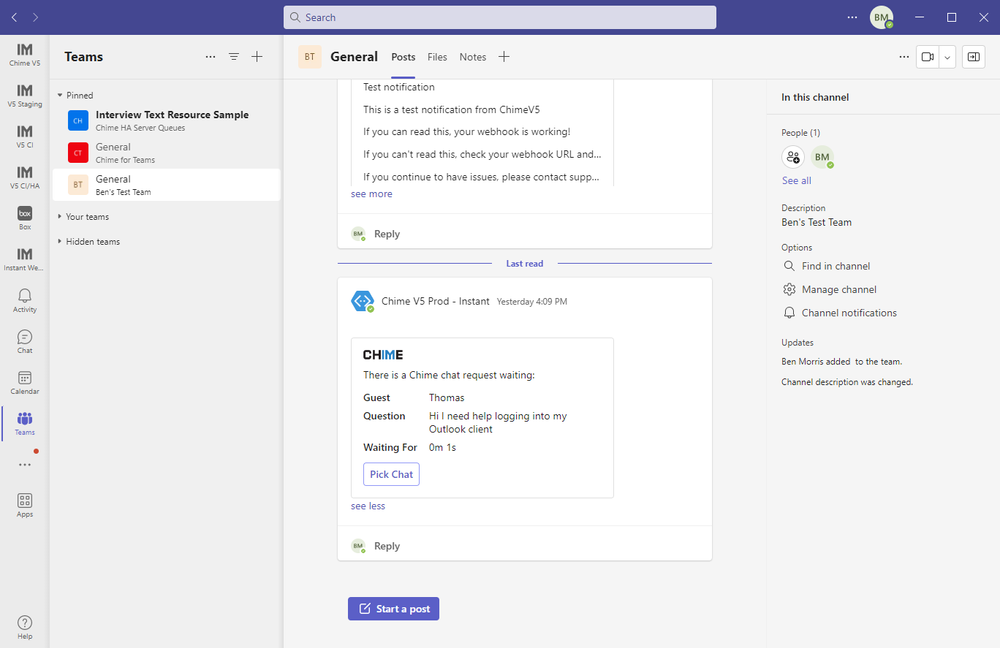Viewport: 1000px width, 648px height.
Task: Open the Apps store icon
Action: click(24, 504)
